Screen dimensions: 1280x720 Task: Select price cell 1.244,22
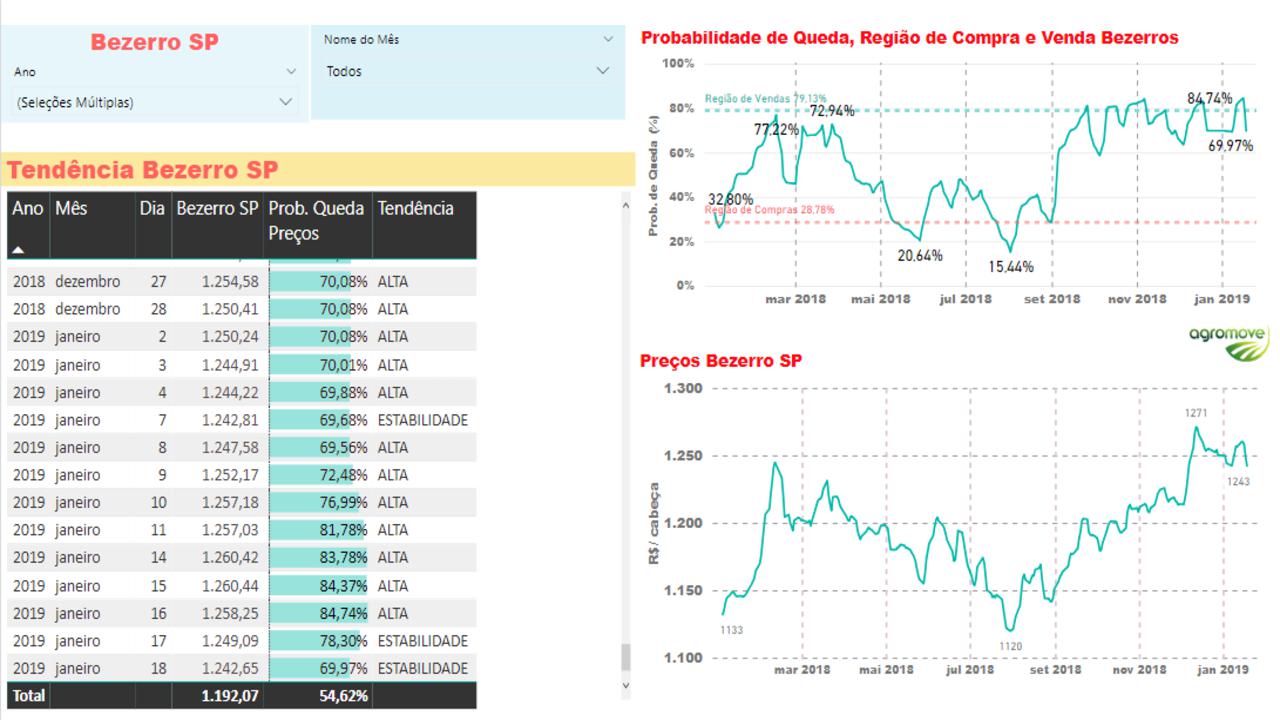point(229,392)
